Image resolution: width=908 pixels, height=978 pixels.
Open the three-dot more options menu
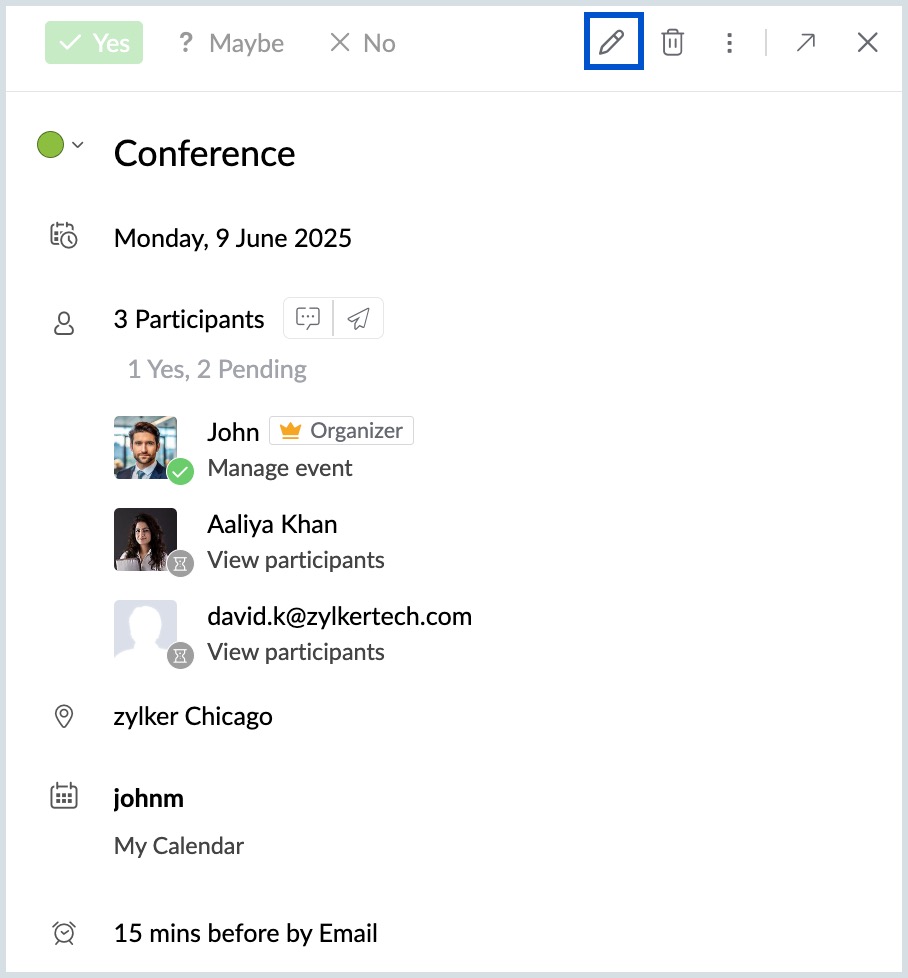[x=730, y=42]
